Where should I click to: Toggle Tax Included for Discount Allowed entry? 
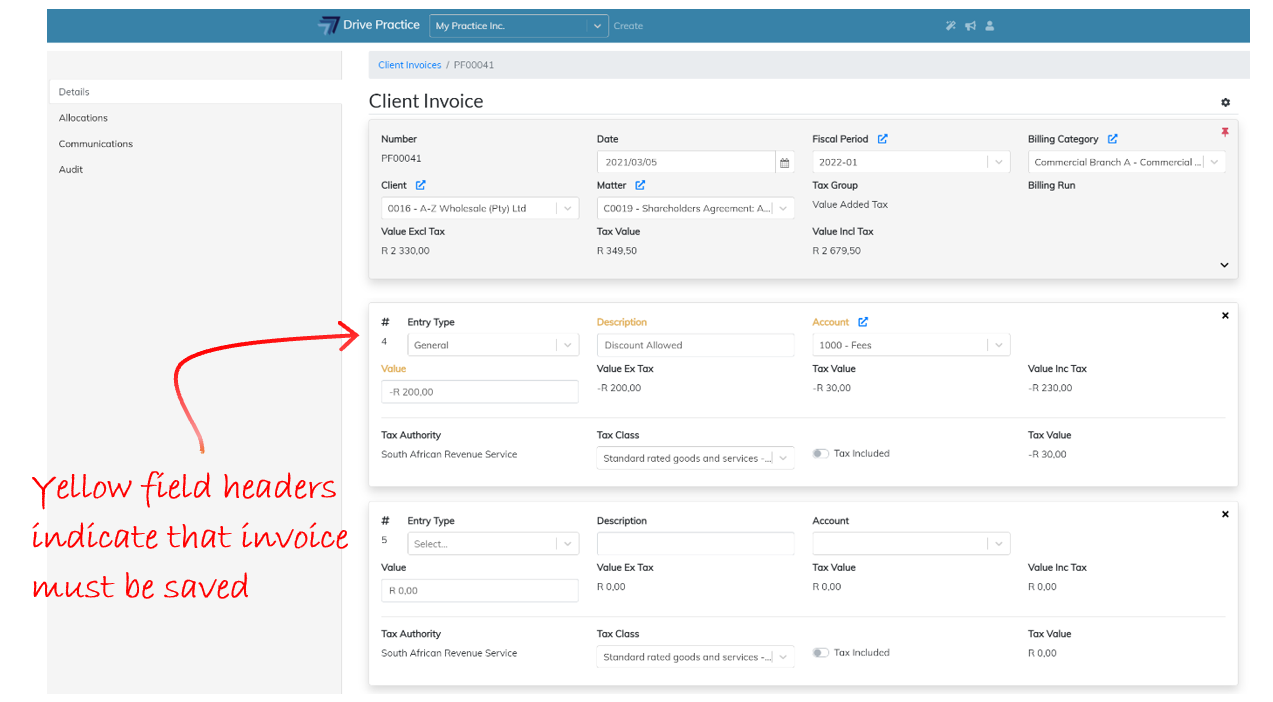pos(821,454)
